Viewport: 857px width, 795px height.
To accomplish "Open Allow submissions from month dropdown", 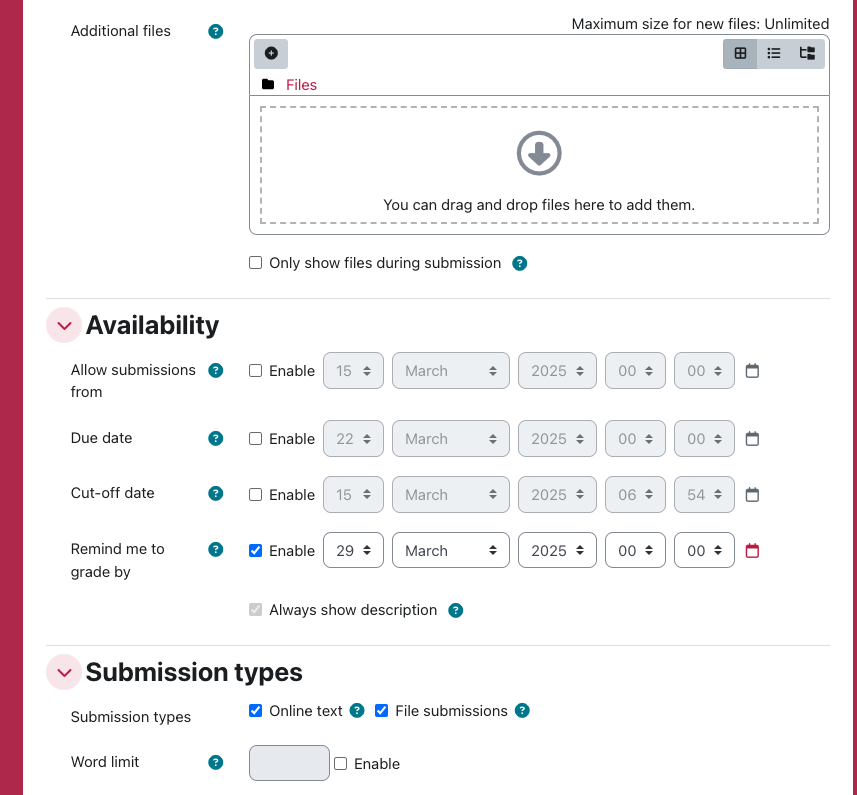I will point(450,370).
